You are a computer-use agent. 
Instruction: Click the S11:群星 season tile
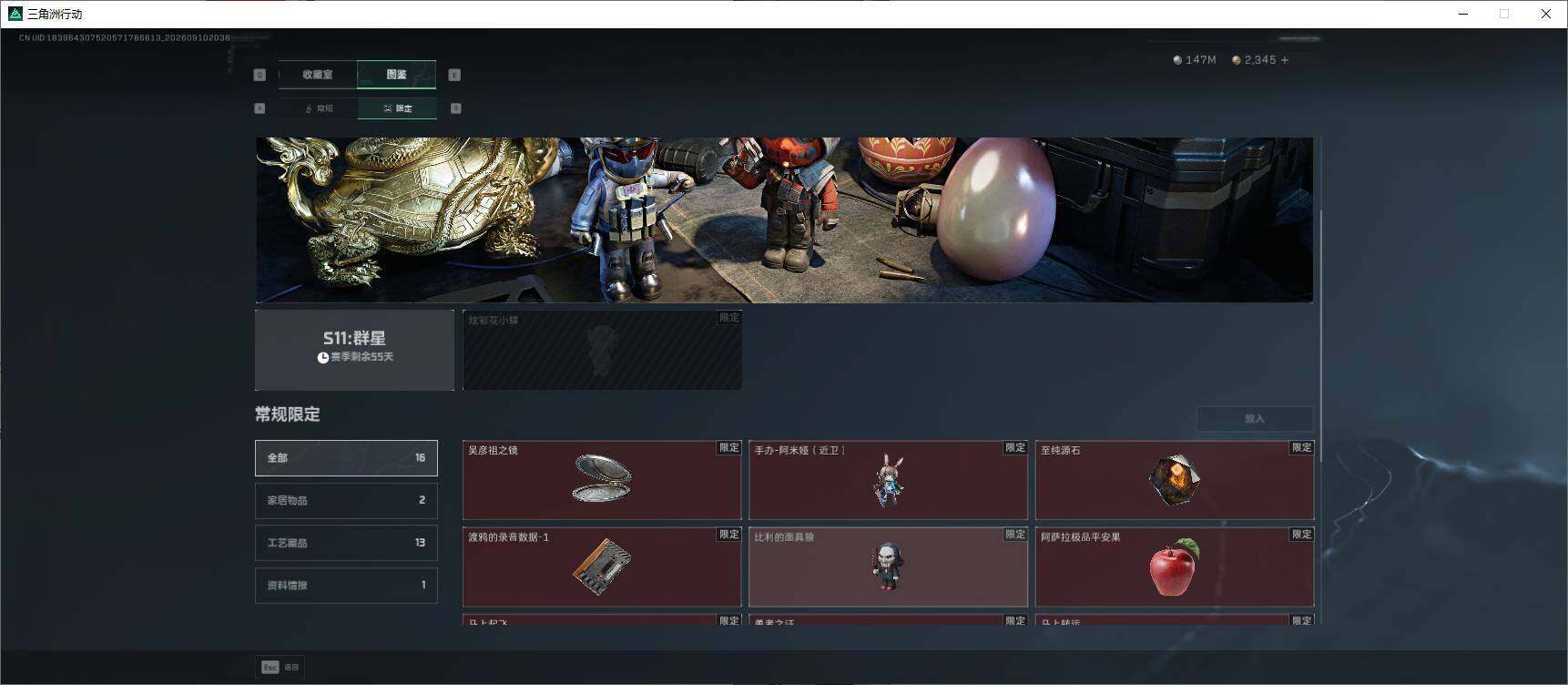click(x=354, y=350)
